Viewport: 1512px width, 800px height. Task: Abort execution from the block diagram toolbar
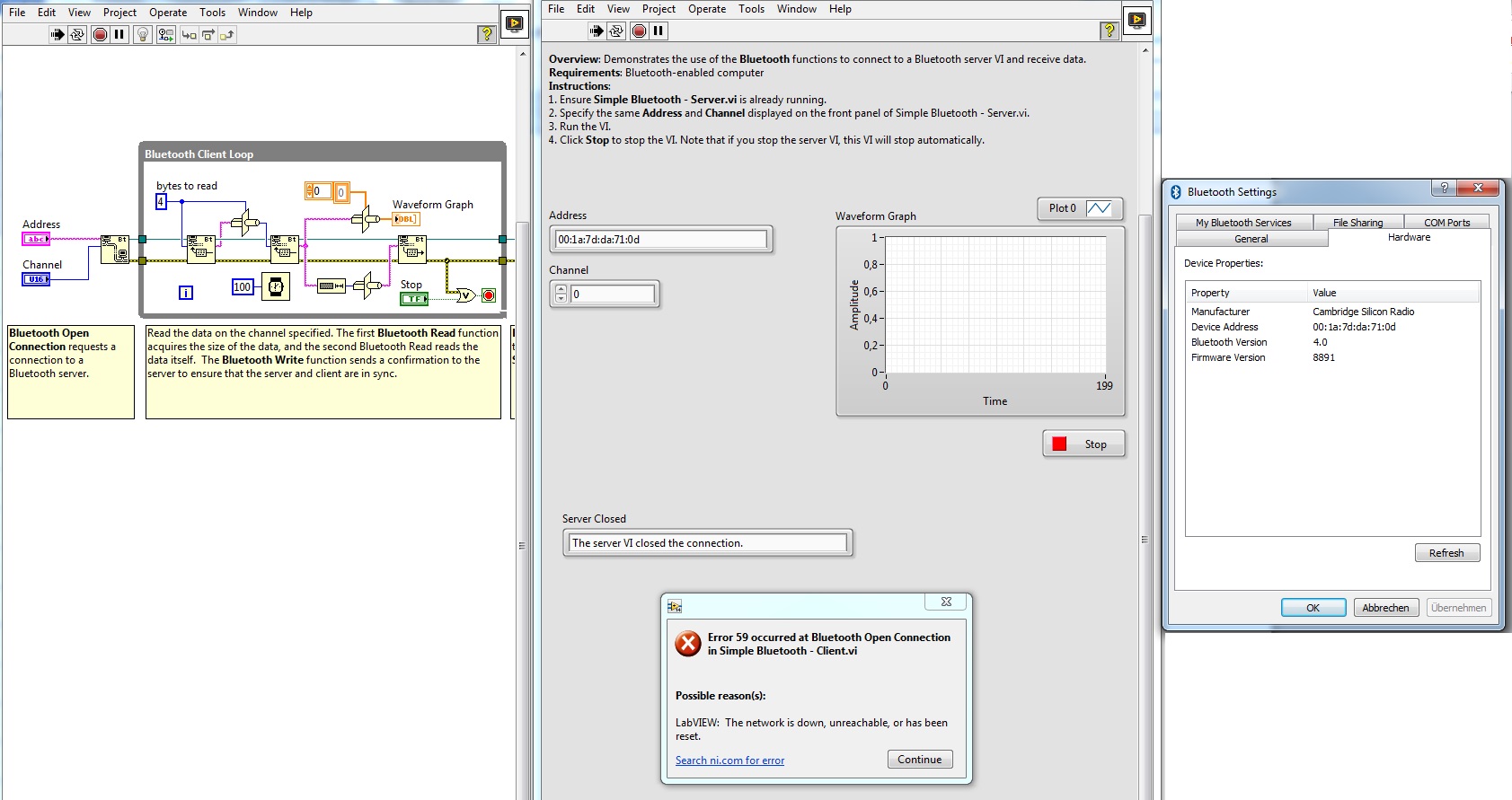pos(101,35)
